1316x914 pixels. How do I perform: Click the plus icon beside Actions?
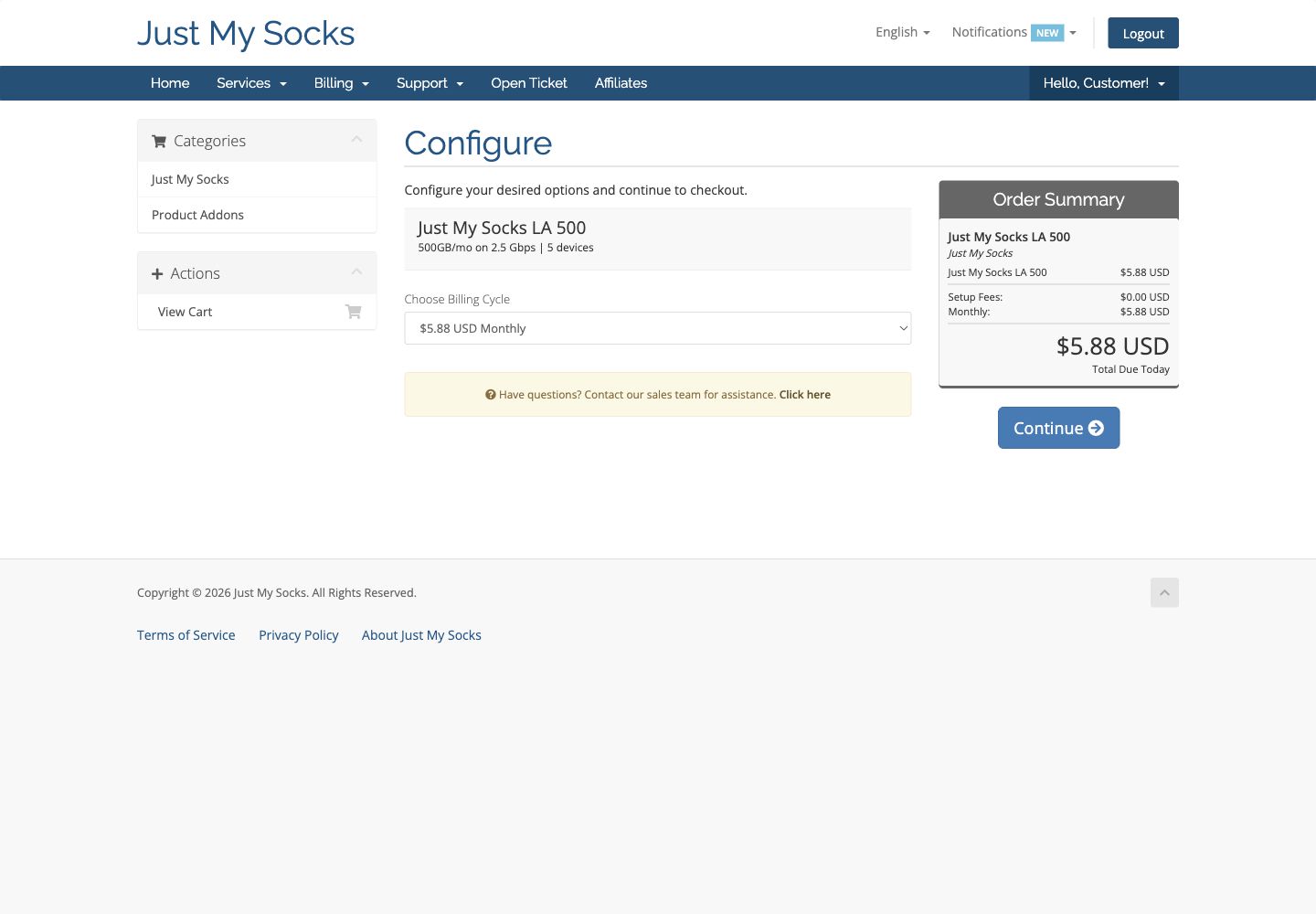pos(157,273)
